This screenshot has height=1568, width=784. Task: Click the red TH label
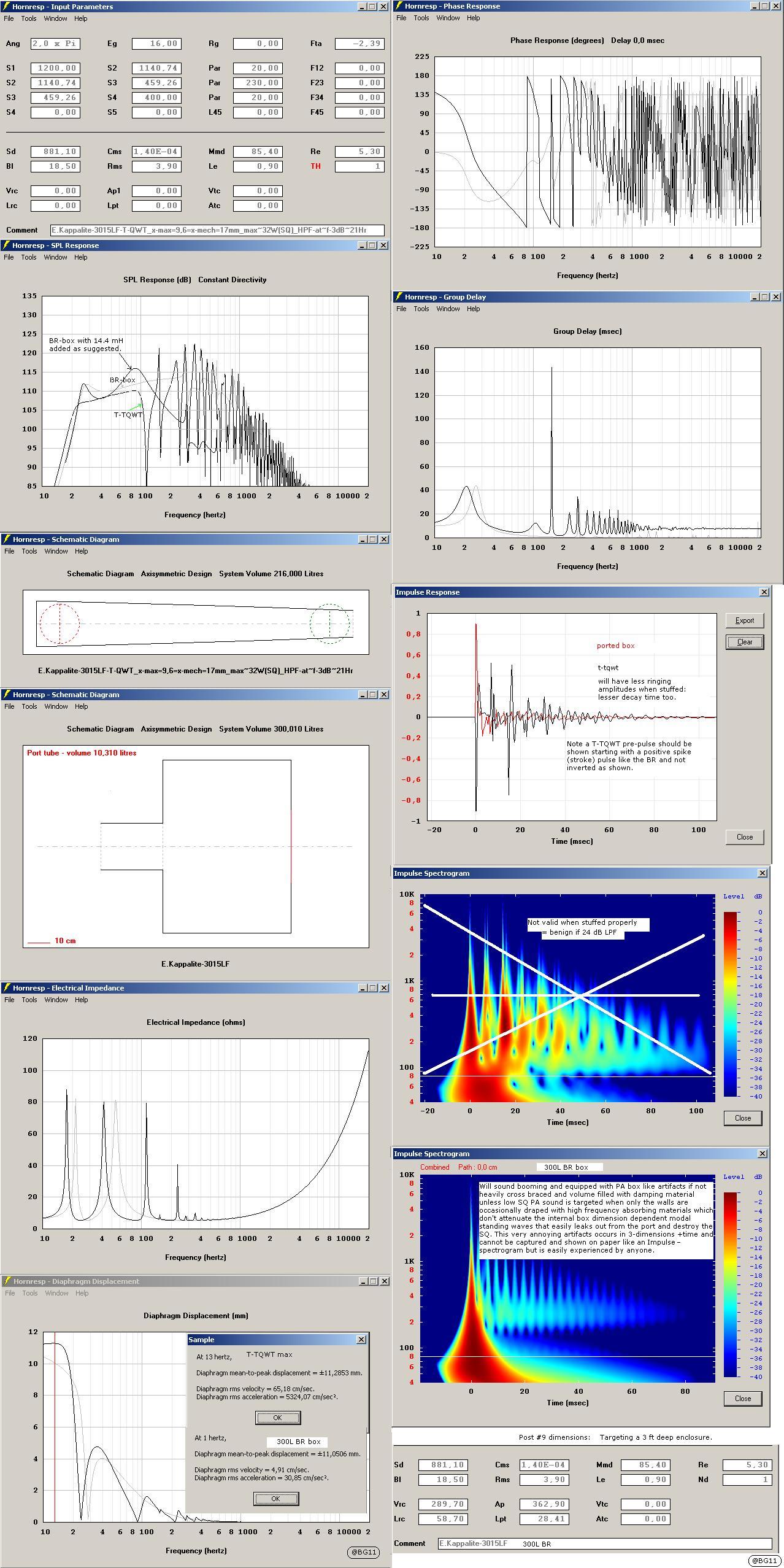click(315, 166)
